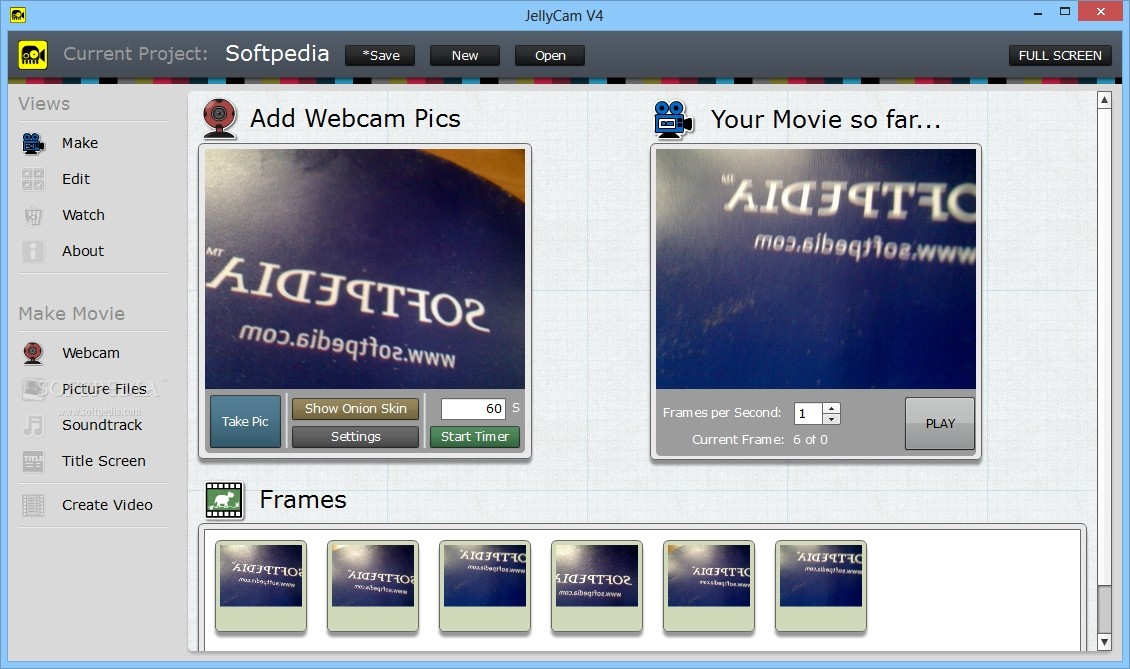1130x669 pixels.
Task: Click the Frames per Second value field
Action: point(808,414)
